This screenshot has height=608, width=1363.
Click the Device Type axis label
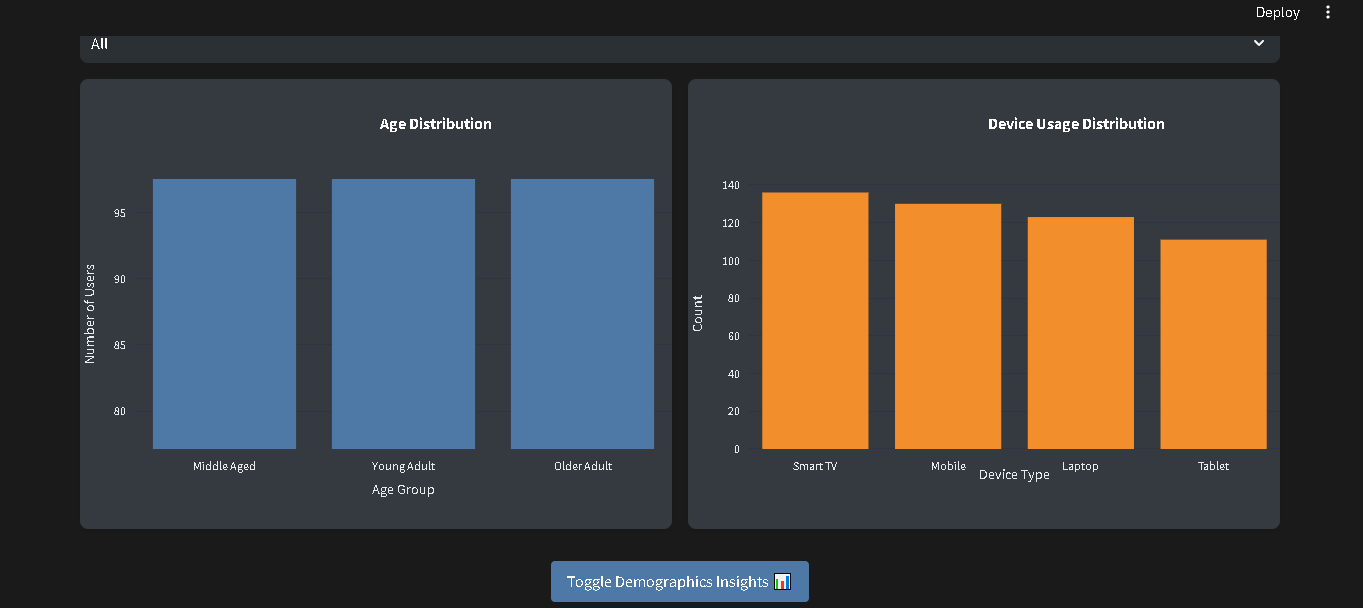[x=1014, y=474]
